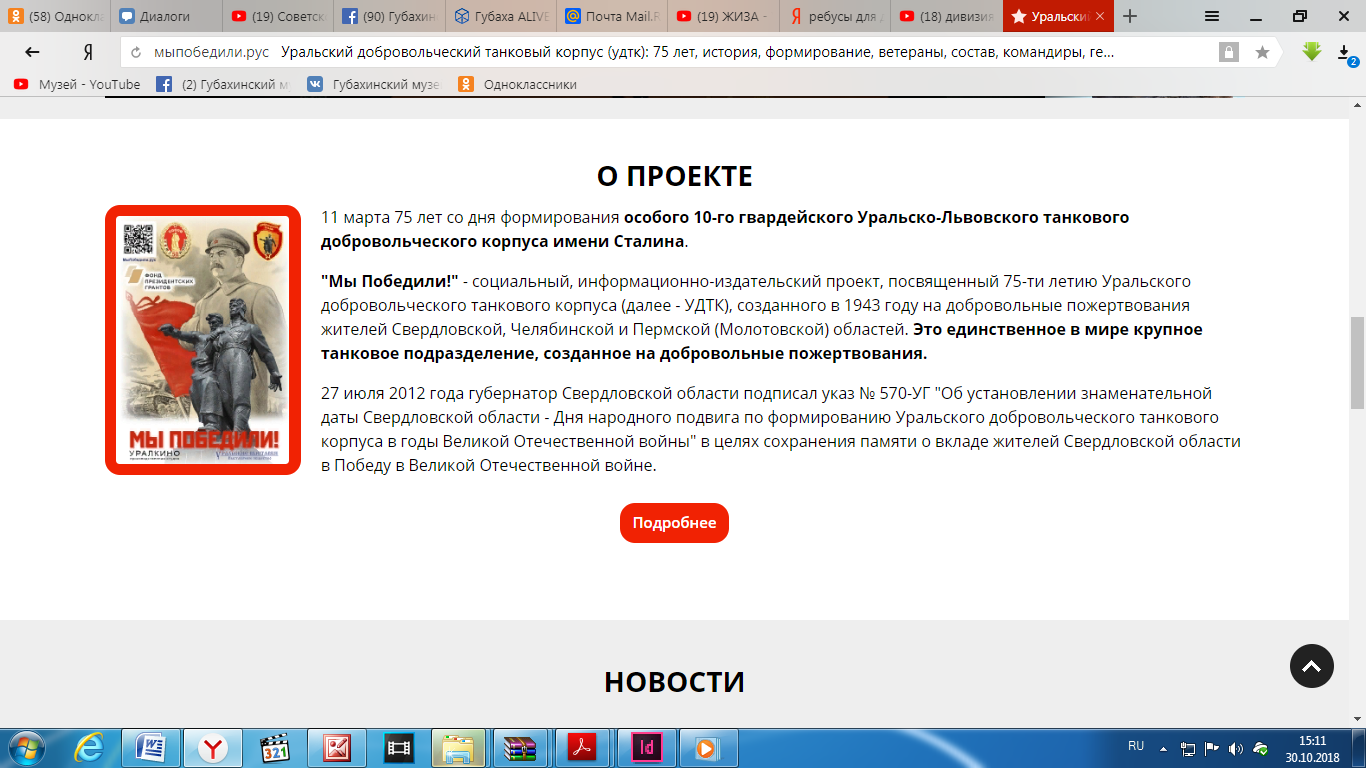
Task: Open the Музей - YouTube bookmark
Action: click(77, 85)
